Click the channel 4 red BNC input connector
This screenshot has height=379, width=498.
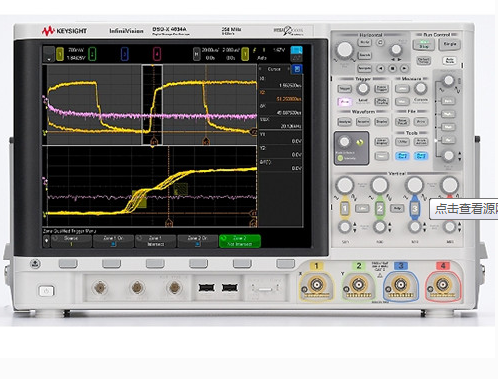click(x=442, y=285)
